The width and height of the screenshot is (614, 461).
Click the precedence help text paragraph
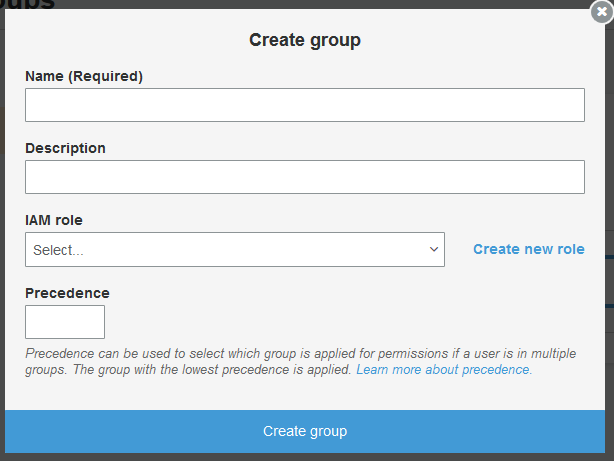coord(190,361)
